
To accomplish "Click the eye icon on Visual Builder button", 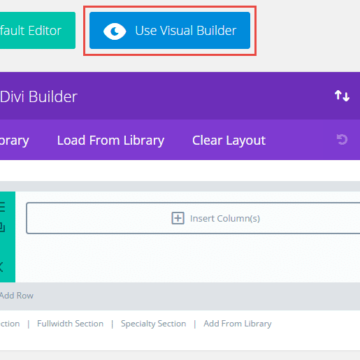I will point(114,31).
